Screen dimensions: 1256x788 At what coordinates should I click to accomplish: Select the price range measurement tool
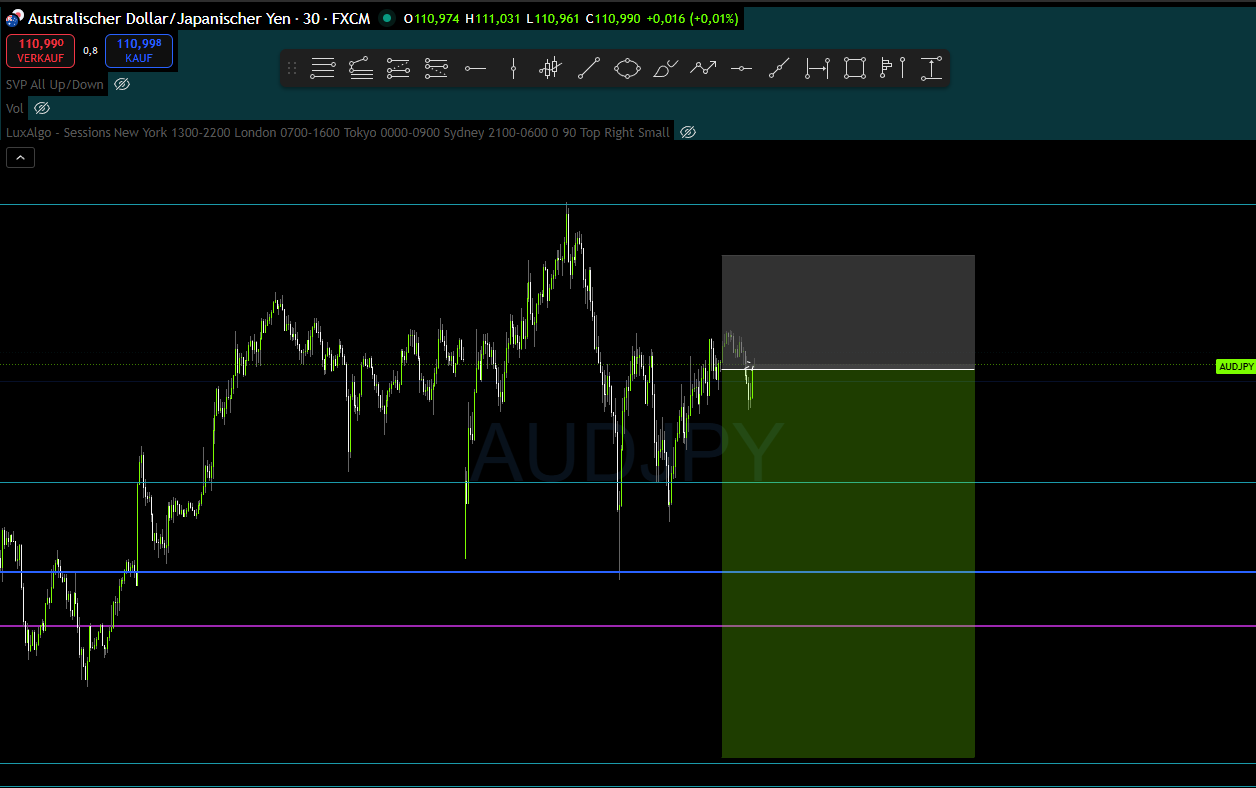click(x=930, y=68)
